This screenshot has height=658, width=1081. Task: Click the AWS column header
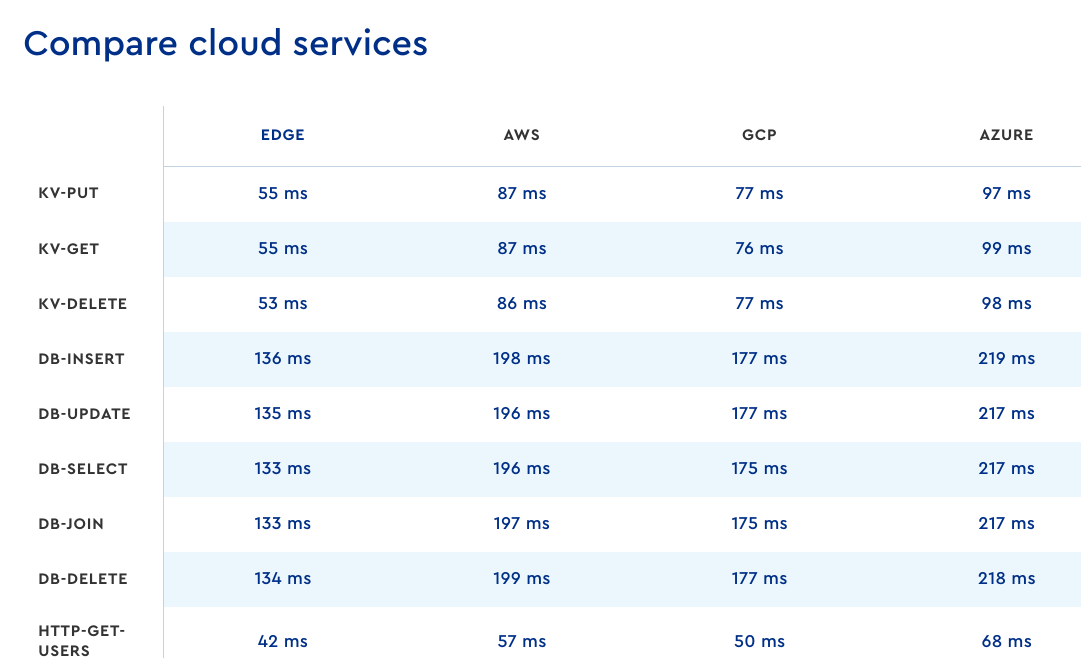(522, 135)
